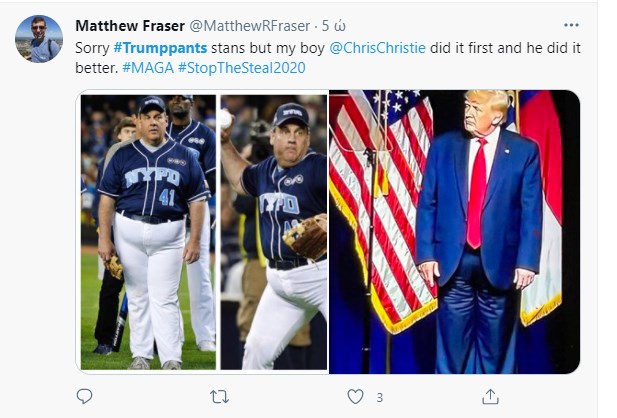Enlarge the photo of the player throwing a baseball
The image size is (617, 418).
click(273, 232)
